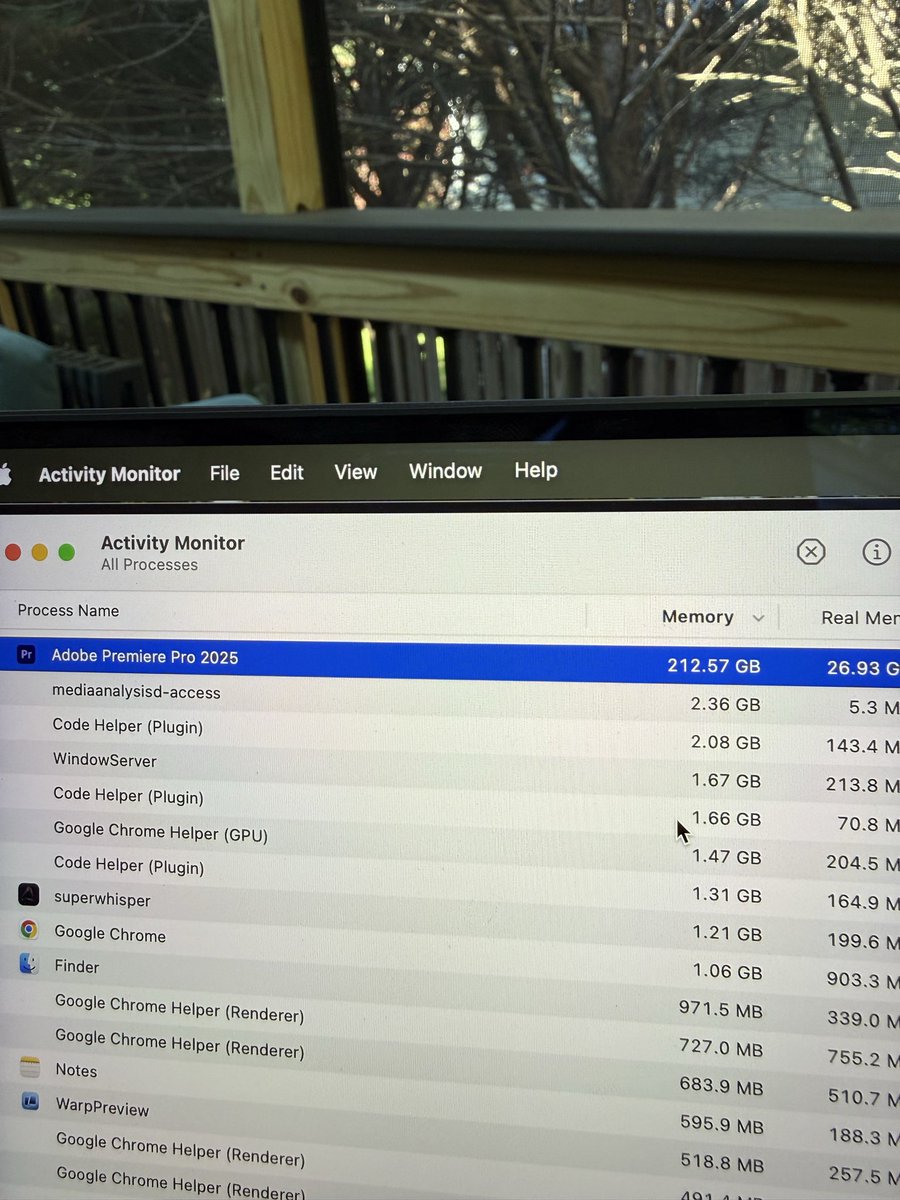The width and height of the screenshot is (900, 1200).
Task: Select the Google Chrome process name
Action: [110, 934]
